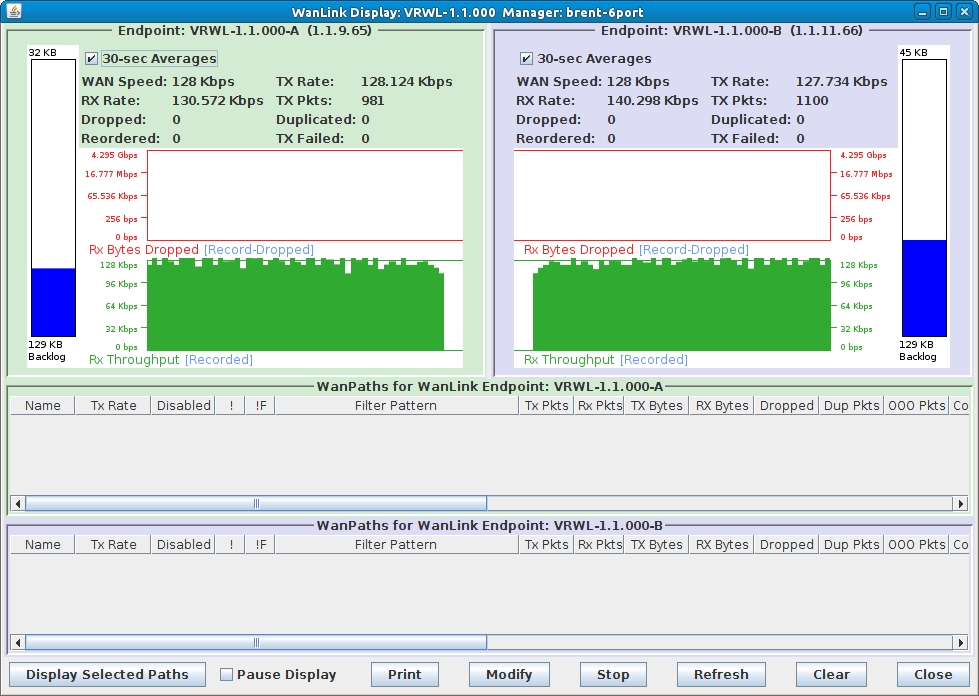Enable the Pause Display checkbox
Screen dimensions: 979x696
coord(227,674)
